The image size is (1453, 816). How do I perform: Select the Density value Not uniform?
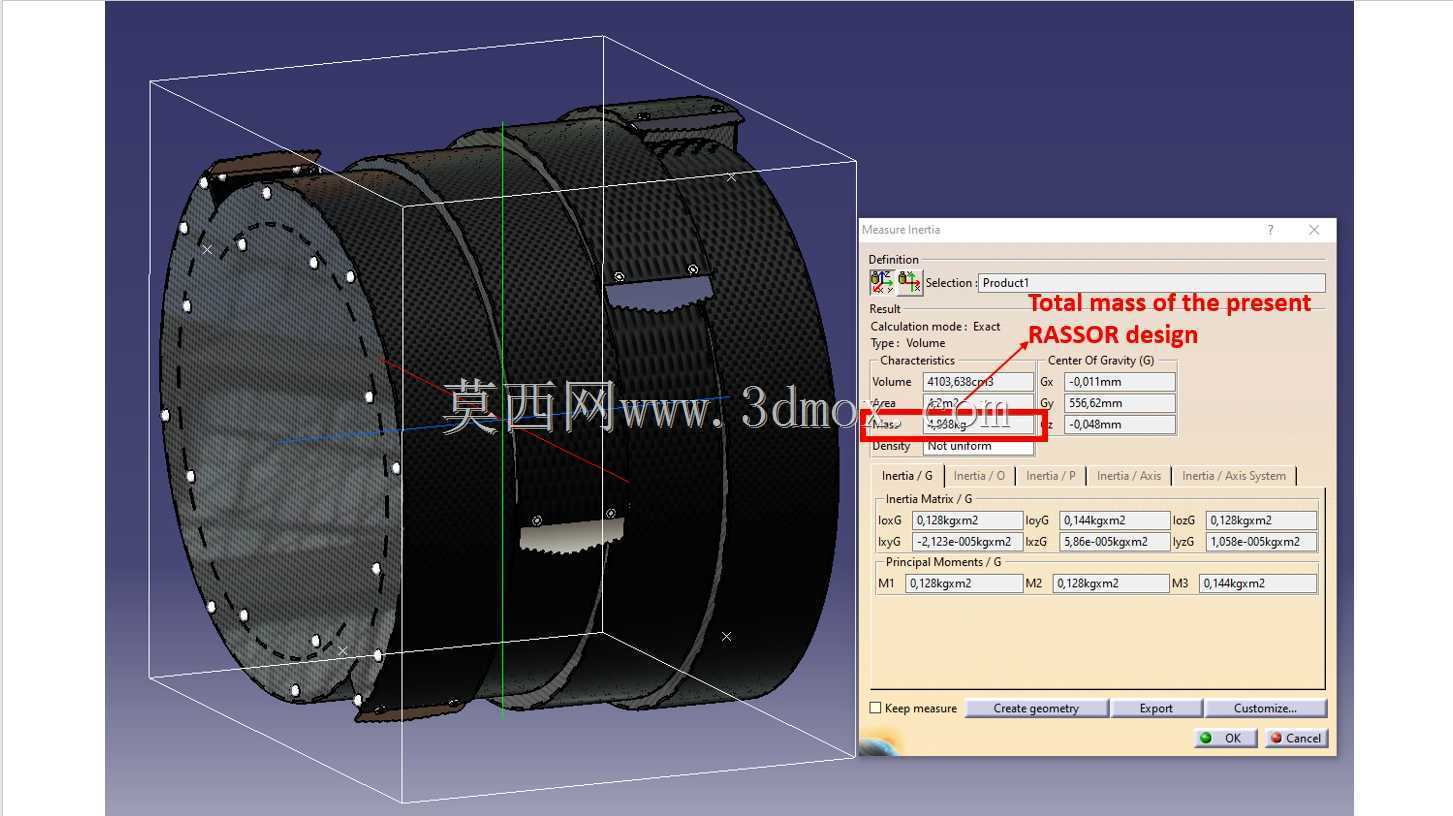click(978, 446)
